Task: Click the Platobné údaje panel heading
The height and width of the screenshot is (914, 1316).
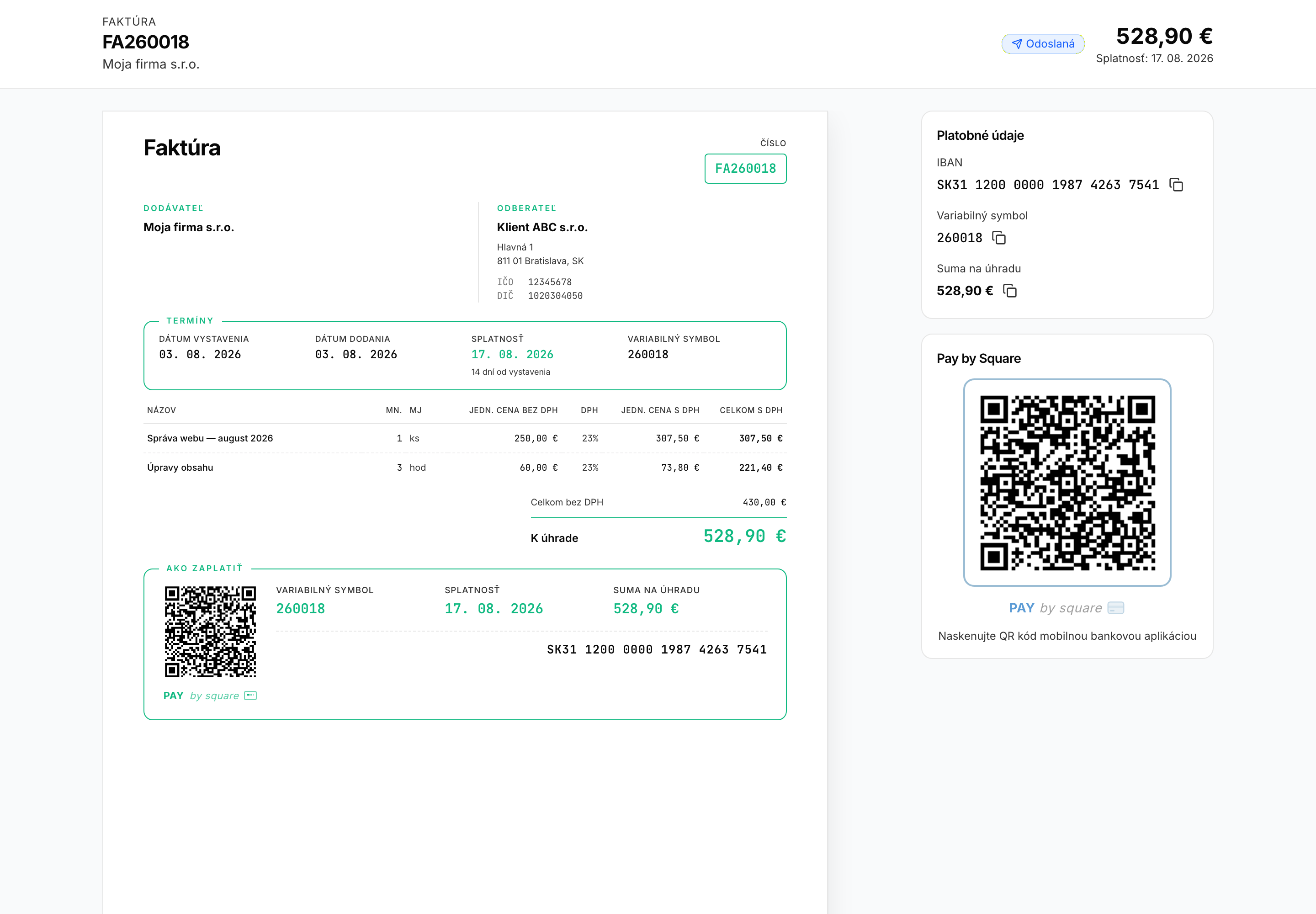Action: pyautogui.click(x=980, y=136)
